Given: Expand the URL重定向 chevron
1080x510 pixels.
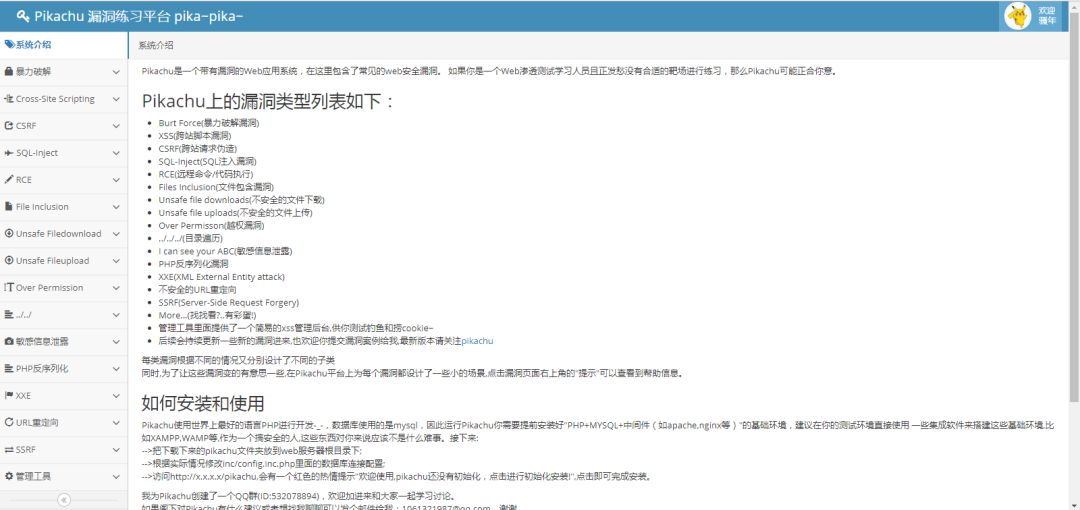Looking at the screenshot, I should [116, 422].
